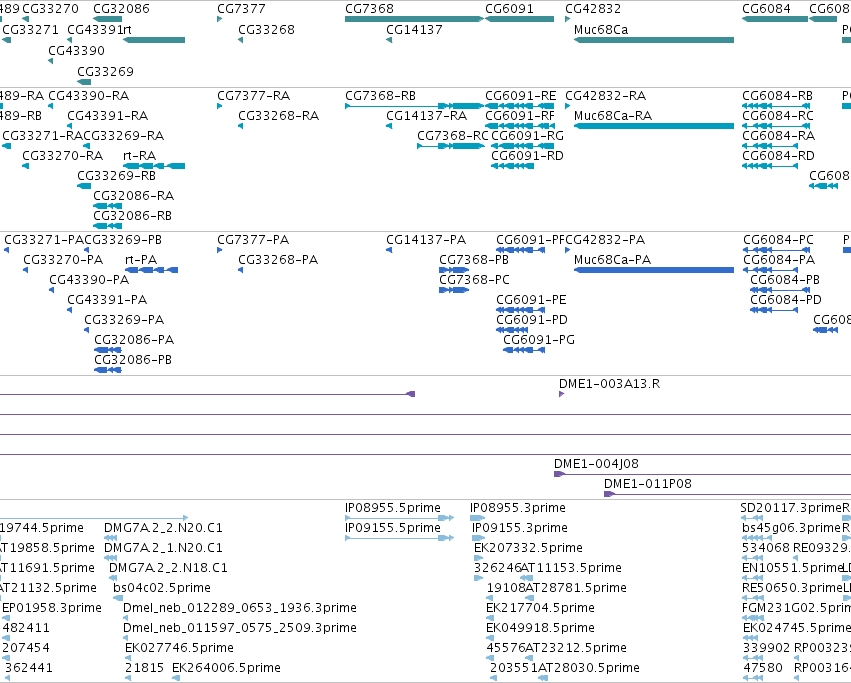851x683 pixels.
Task: Select the CG14137 gene label
Action: coord(414,29)
